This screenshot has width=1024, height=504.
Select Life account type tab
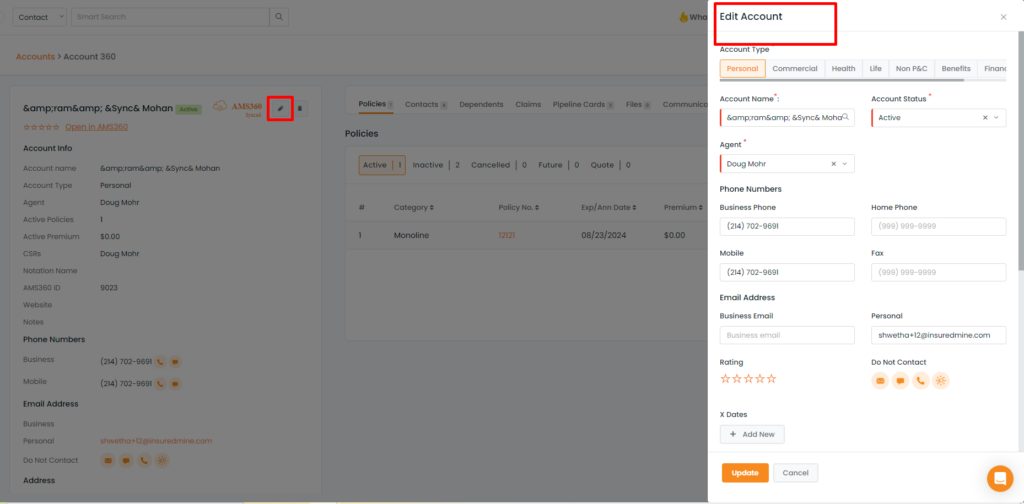click(876, 69)
